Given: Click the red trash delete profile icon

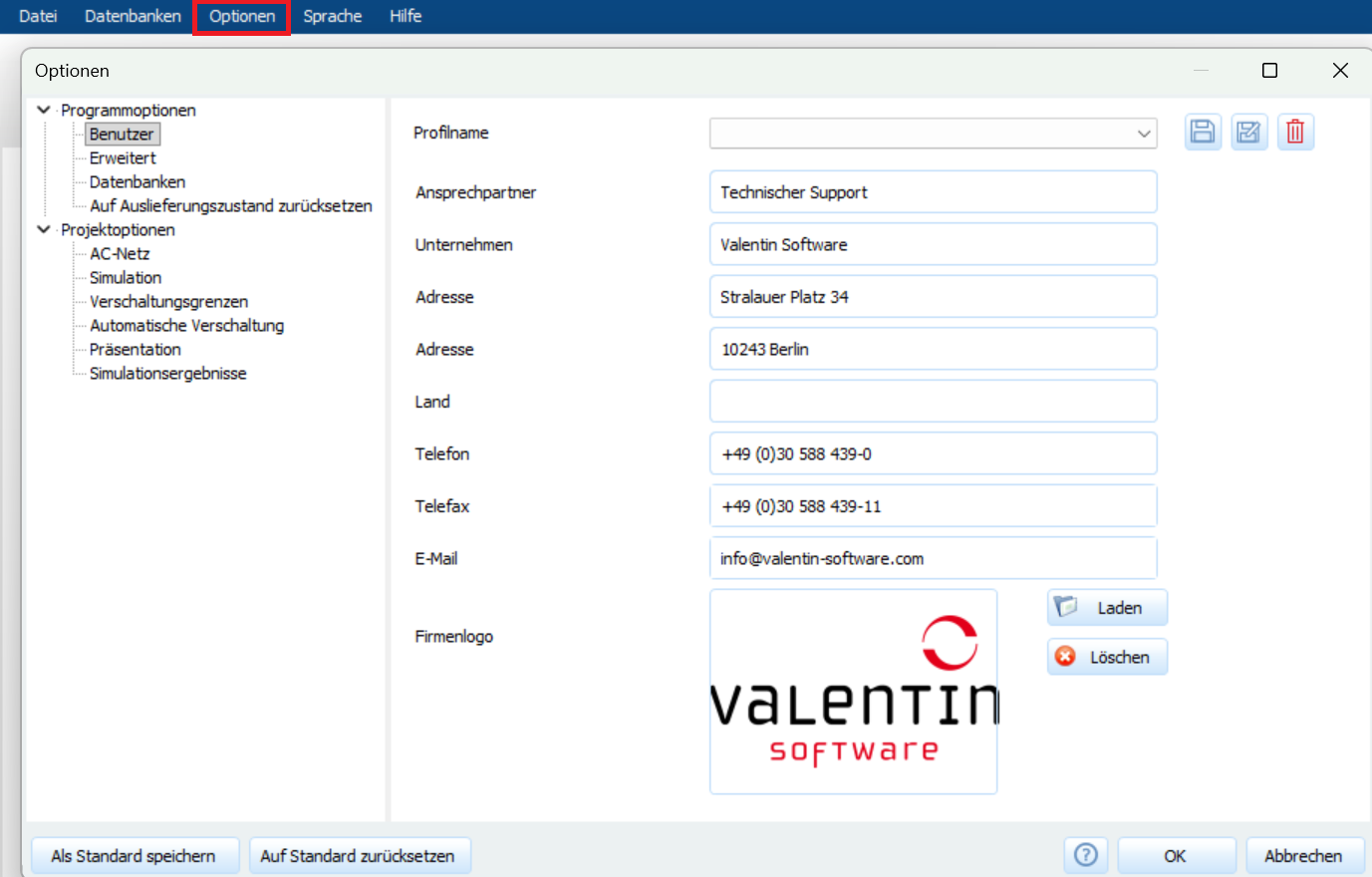Looking at the screenshot, I should [1295, 132].
